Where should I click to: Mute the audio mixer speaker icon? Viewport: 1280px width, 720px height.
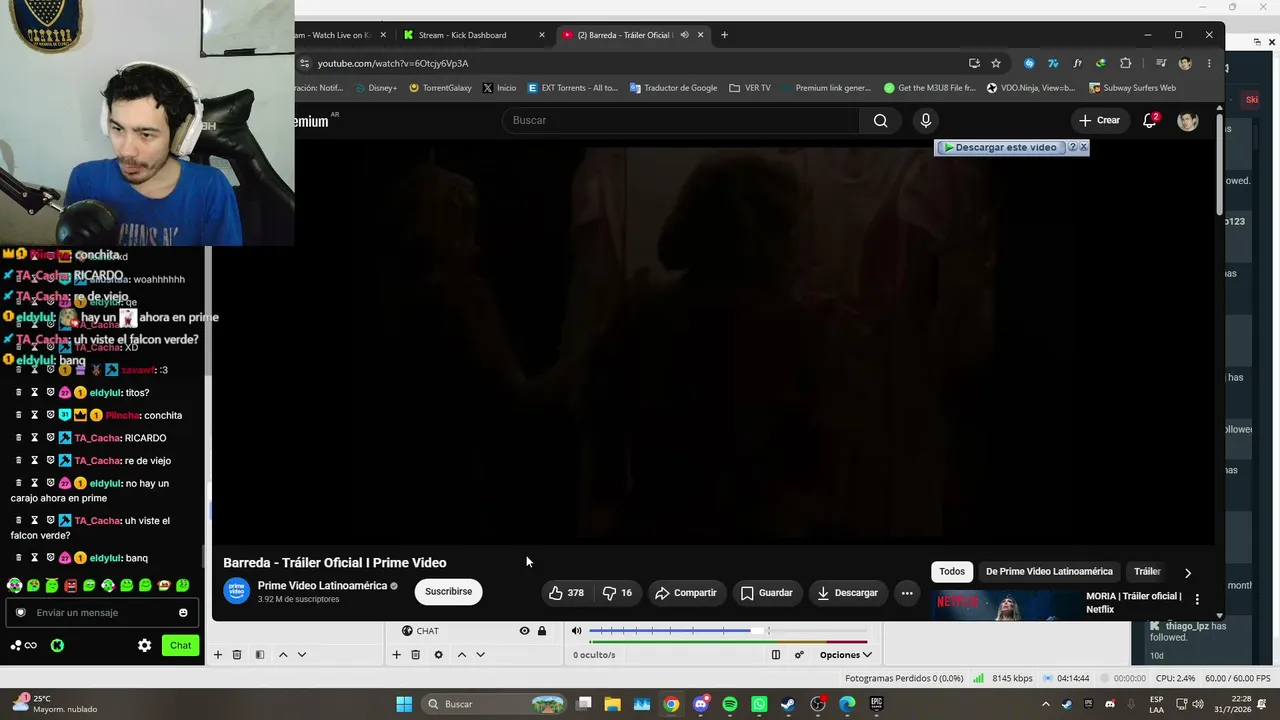tap(576, 631)
